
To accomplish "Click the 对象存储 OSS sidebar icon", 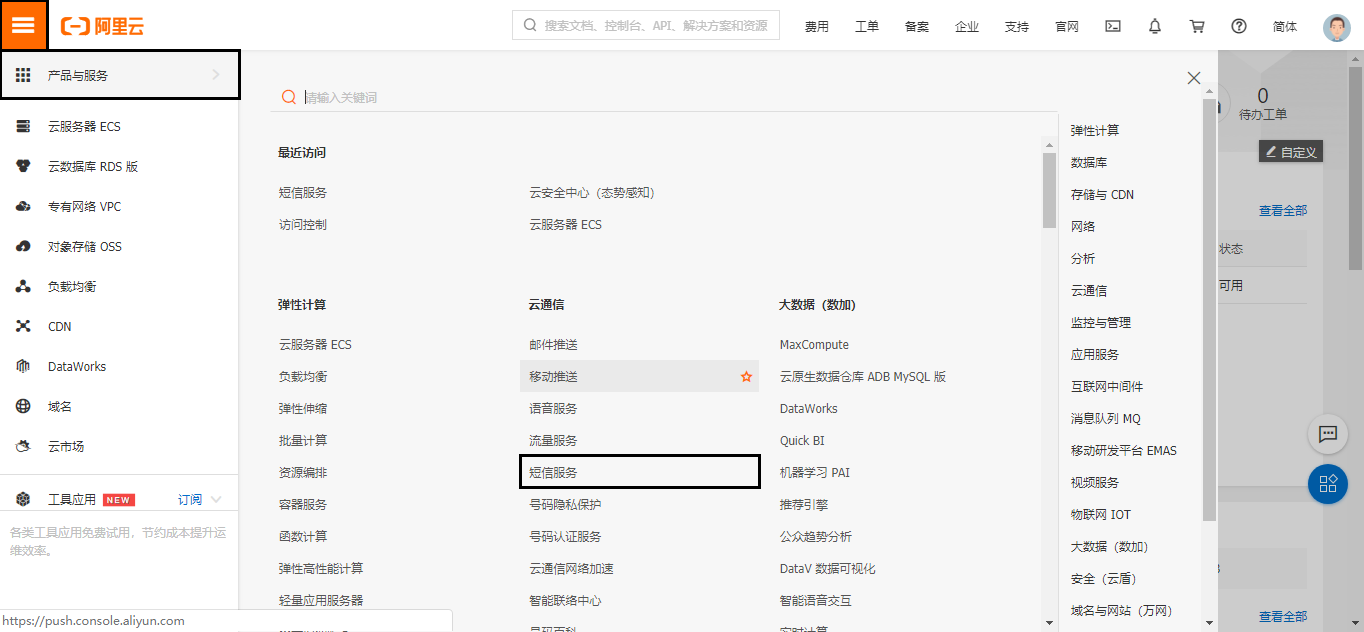I will (23, 247).
